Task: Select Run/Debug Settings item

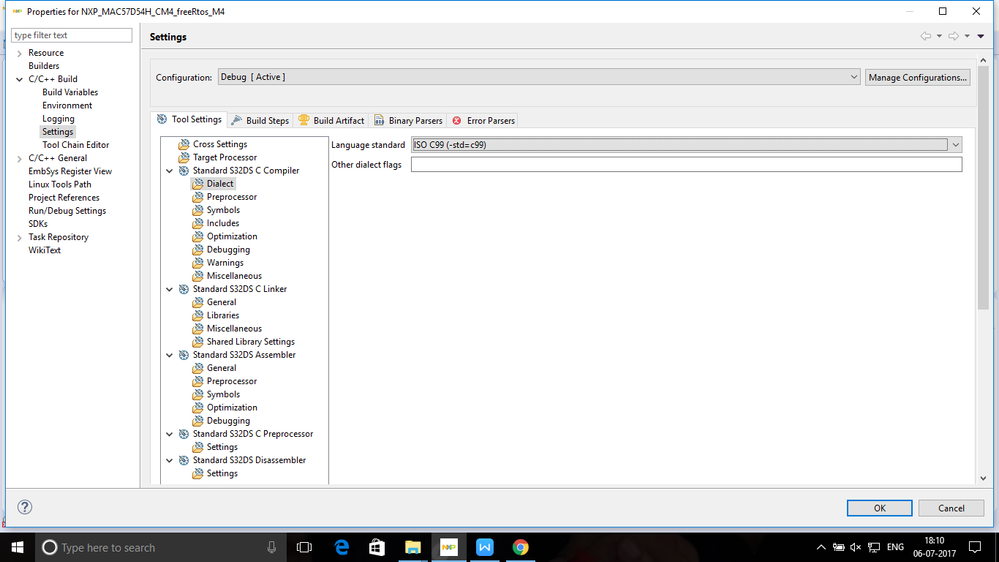Action: click(67, 211)
